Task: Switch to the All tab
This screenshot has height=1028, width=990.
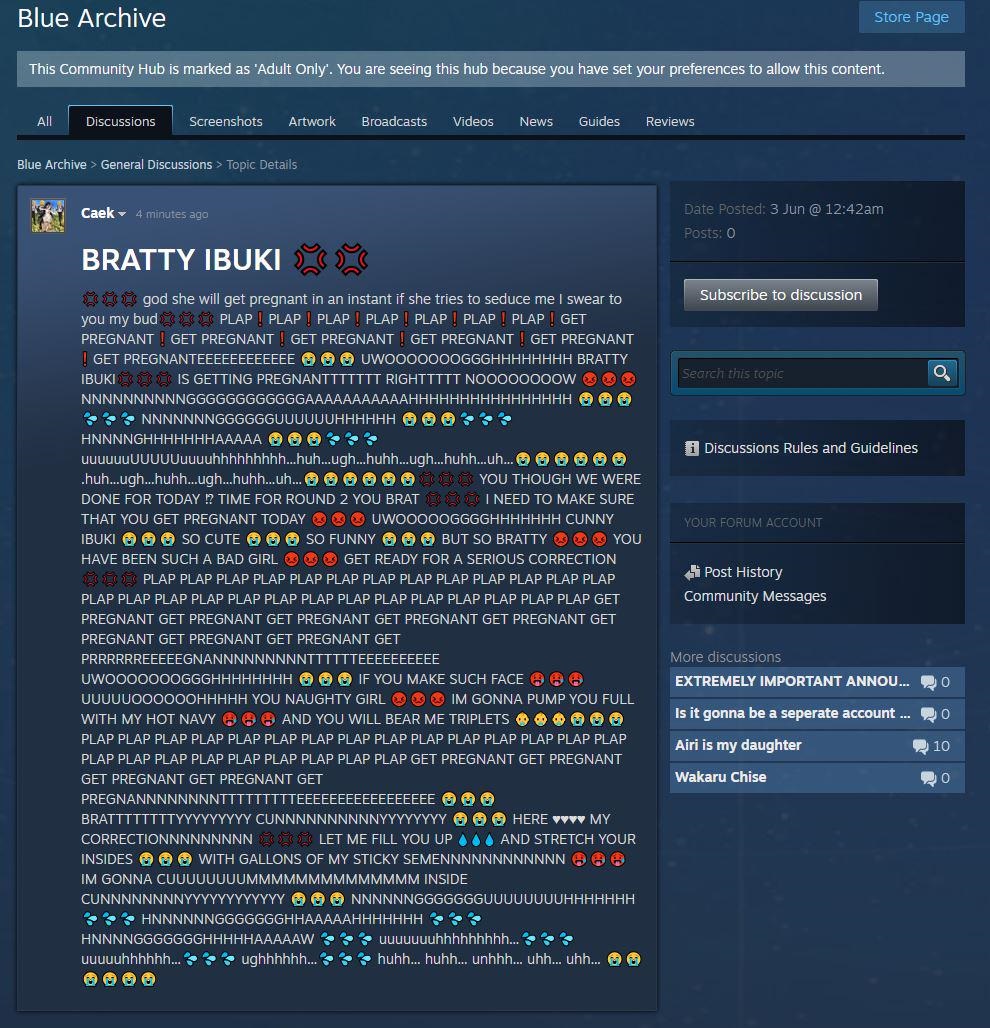Action: click(x=45, y=121)
